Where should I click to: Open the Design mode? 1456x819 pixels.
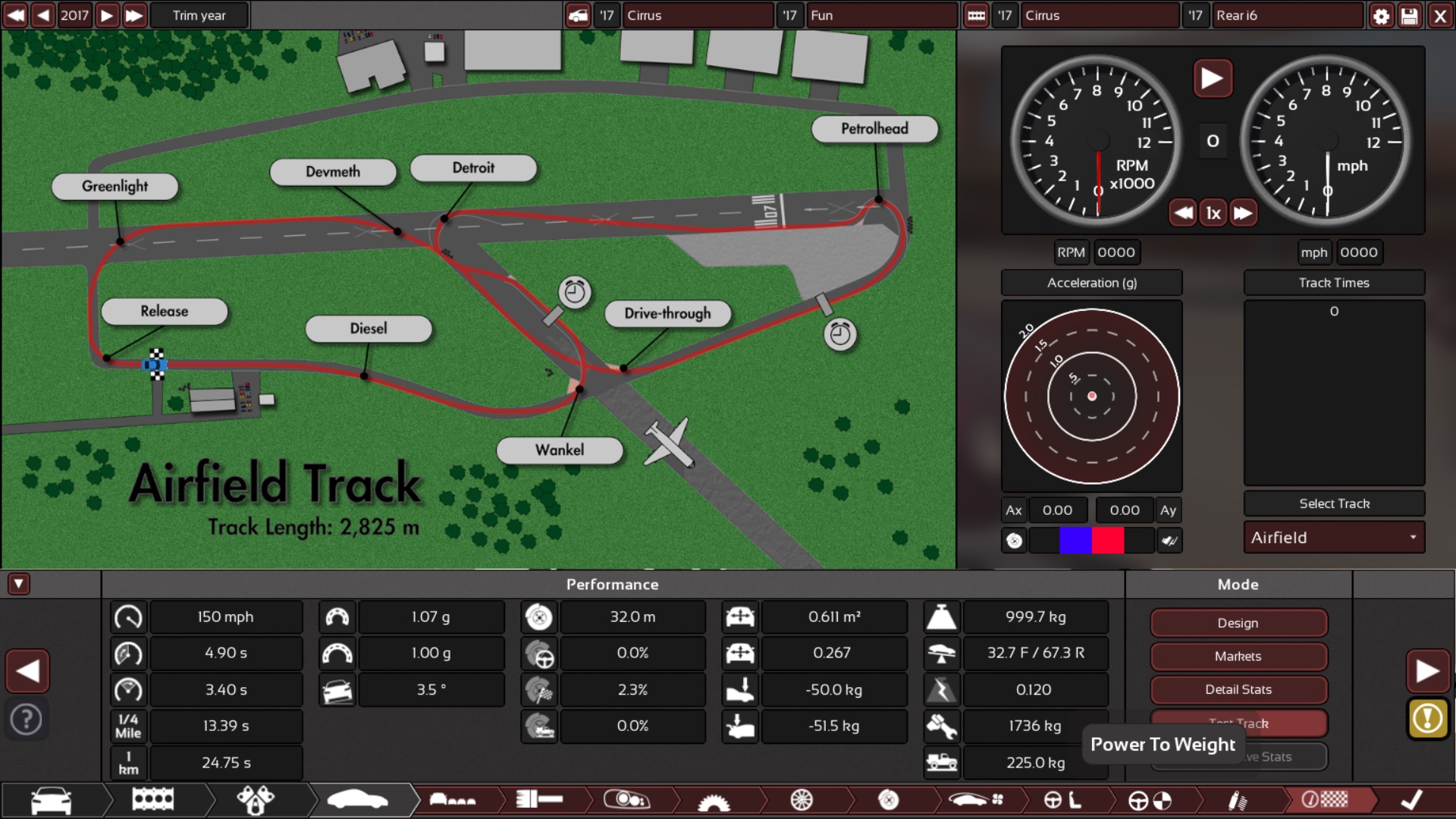point(1238,623)
